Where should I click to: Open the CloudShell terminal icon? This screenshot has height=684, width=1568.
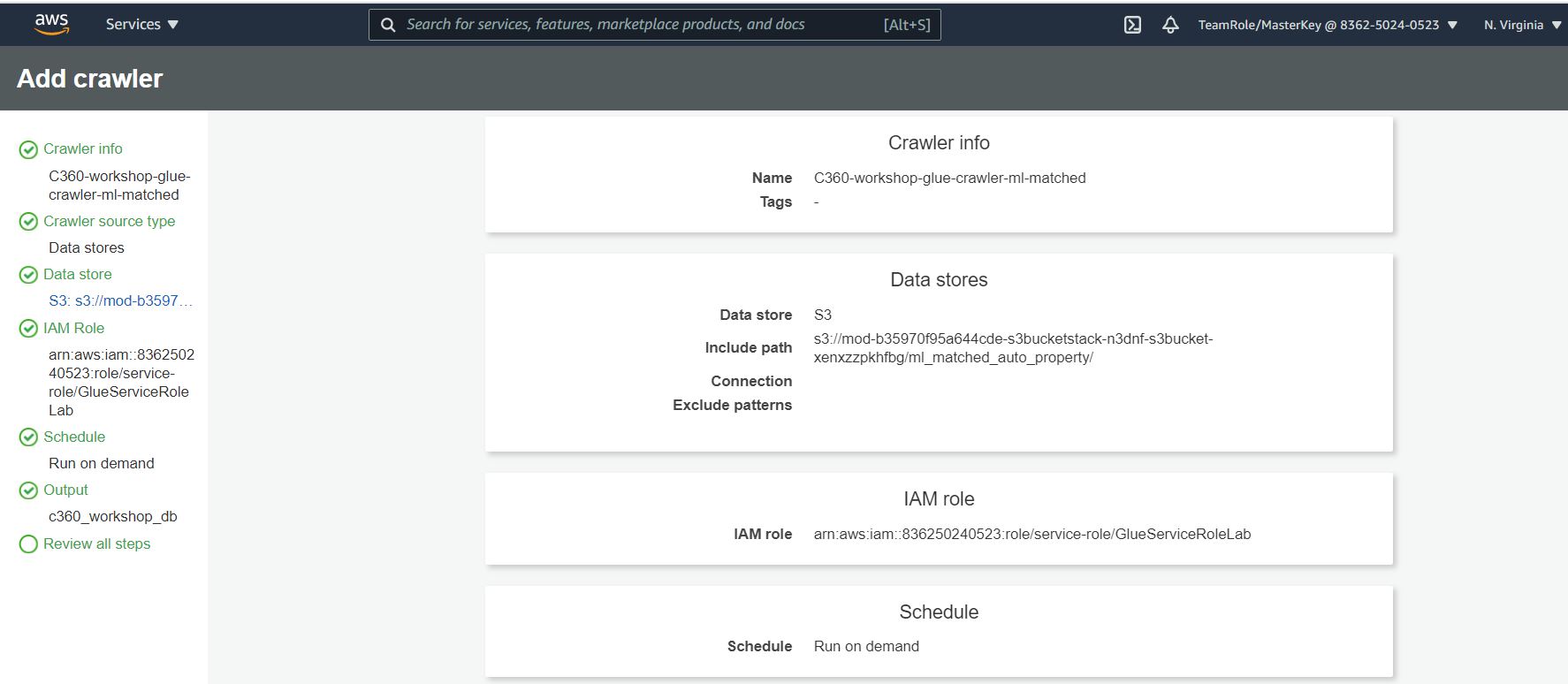[1132, 25]
